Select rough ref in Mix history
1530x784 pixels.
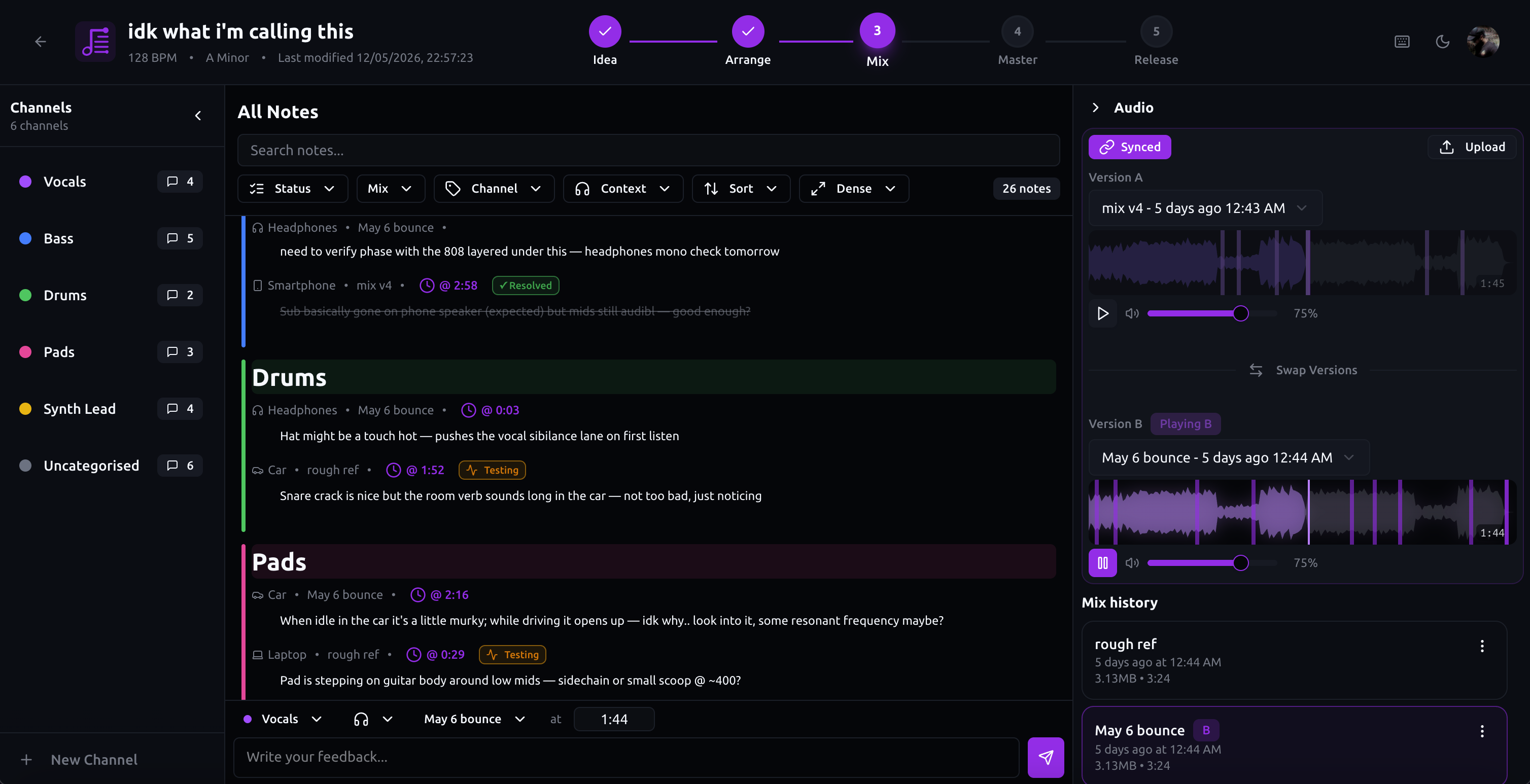1294,660
